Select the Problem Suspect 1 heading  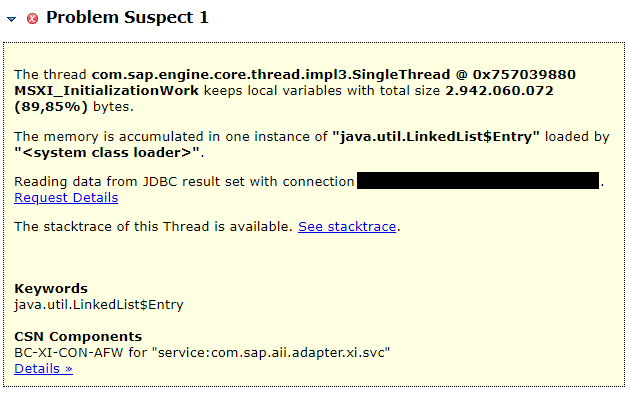[127, 18]
